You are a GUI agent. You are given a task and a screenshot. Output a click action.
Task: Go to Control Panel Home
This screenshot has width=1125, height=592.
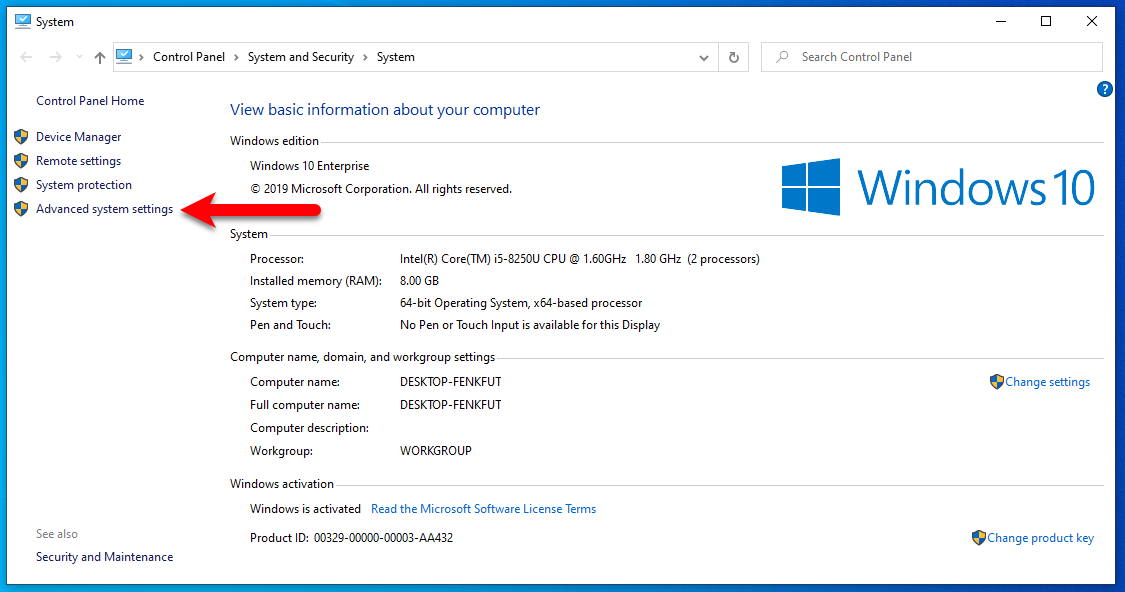[90, 101]
